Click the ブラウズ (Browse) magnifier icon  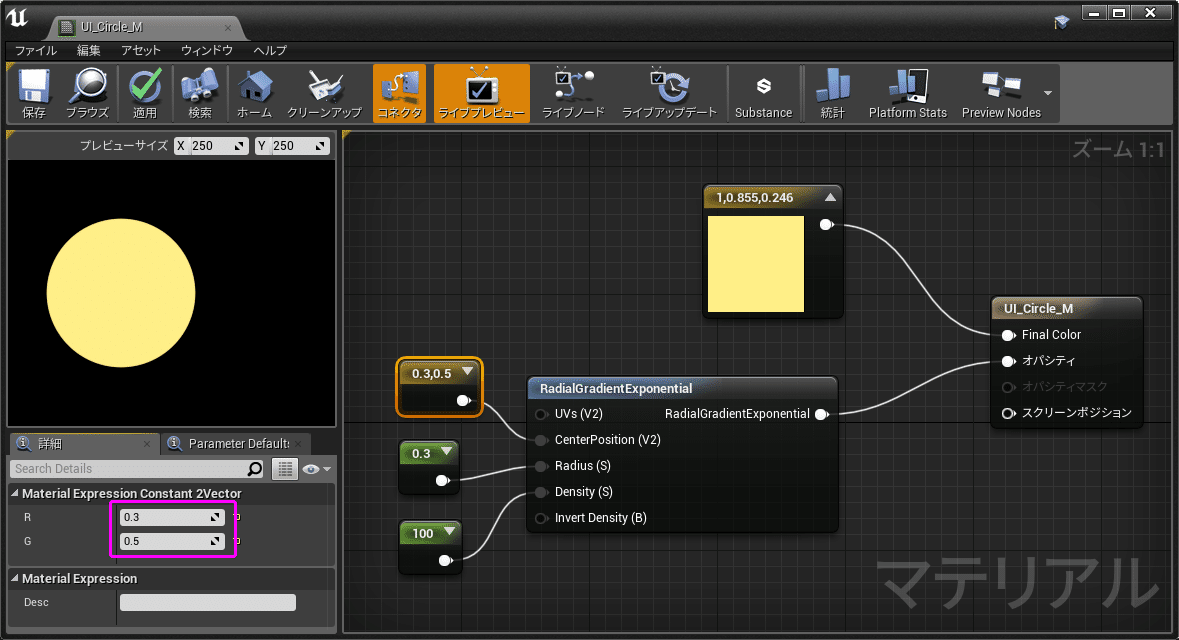87,93
